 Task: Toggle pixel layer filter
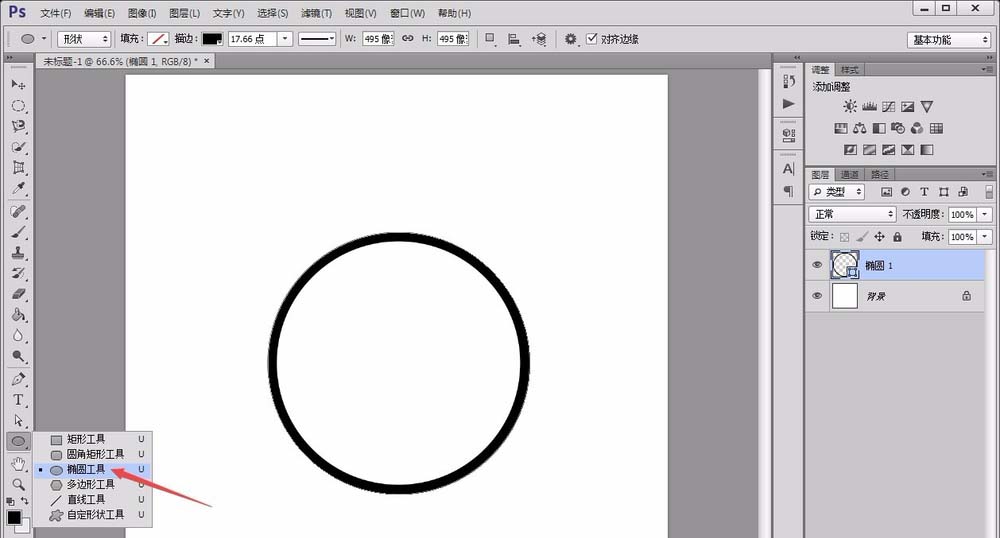coord(886,192)
